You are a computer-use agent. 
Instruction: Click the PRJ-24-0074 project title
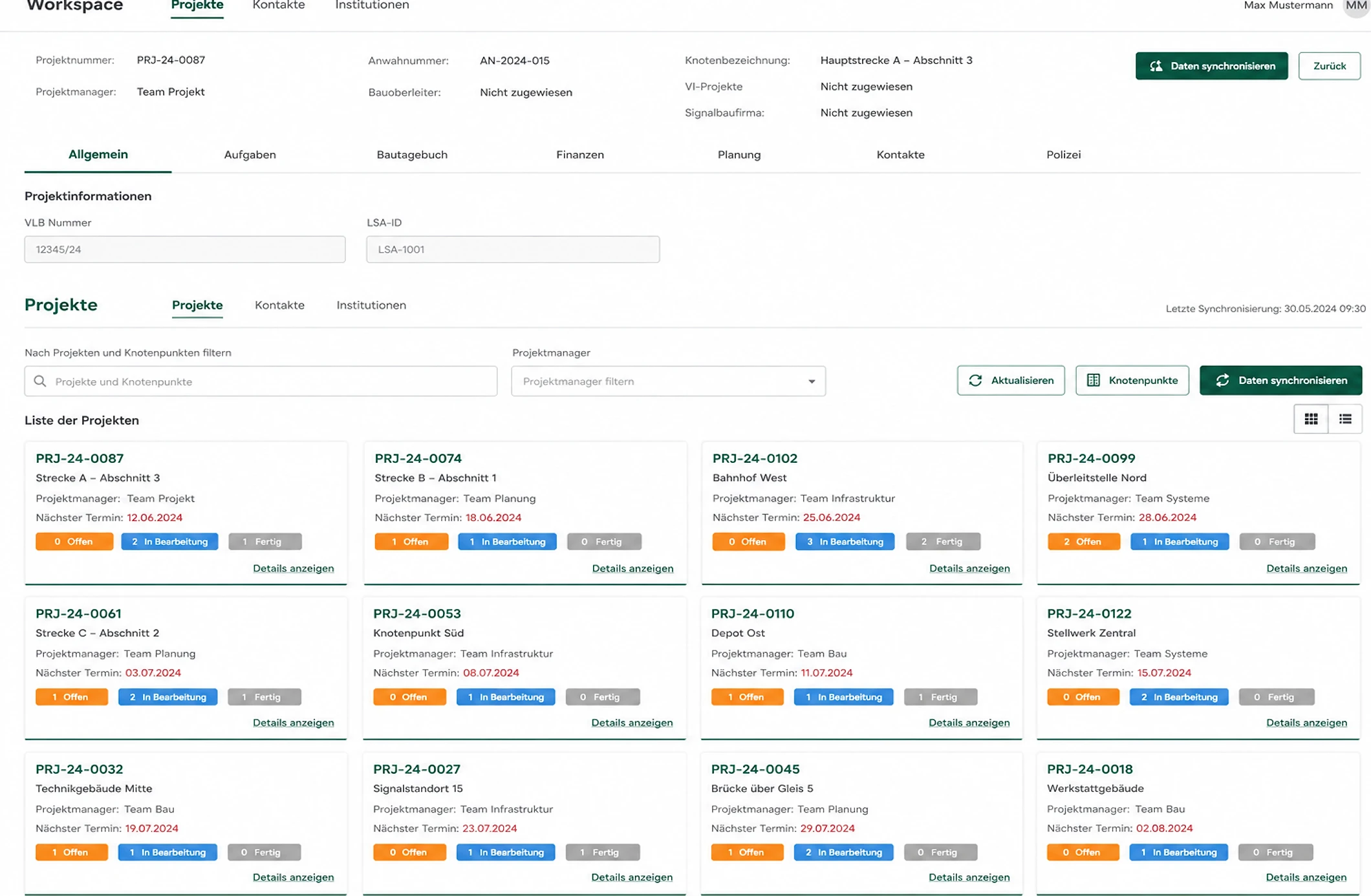(x=418, y=458)
